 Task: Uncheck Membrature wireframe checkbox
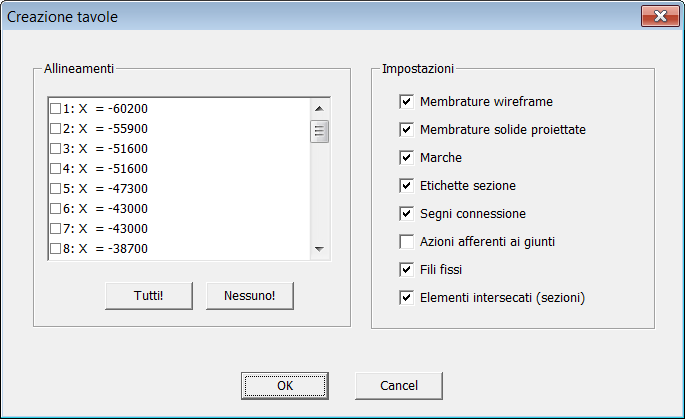[x=406, y=101]
